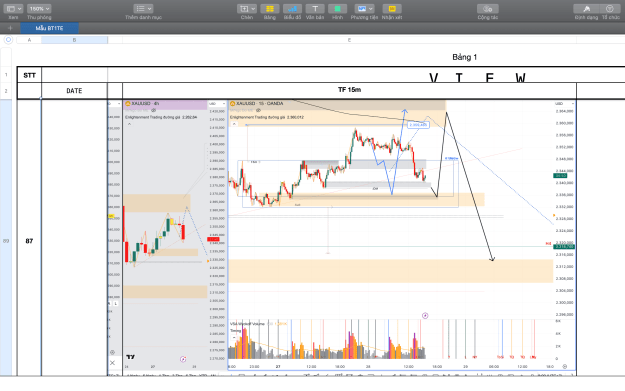Select the XAUUSD 15 OANDA chart image

coord(402,235)
